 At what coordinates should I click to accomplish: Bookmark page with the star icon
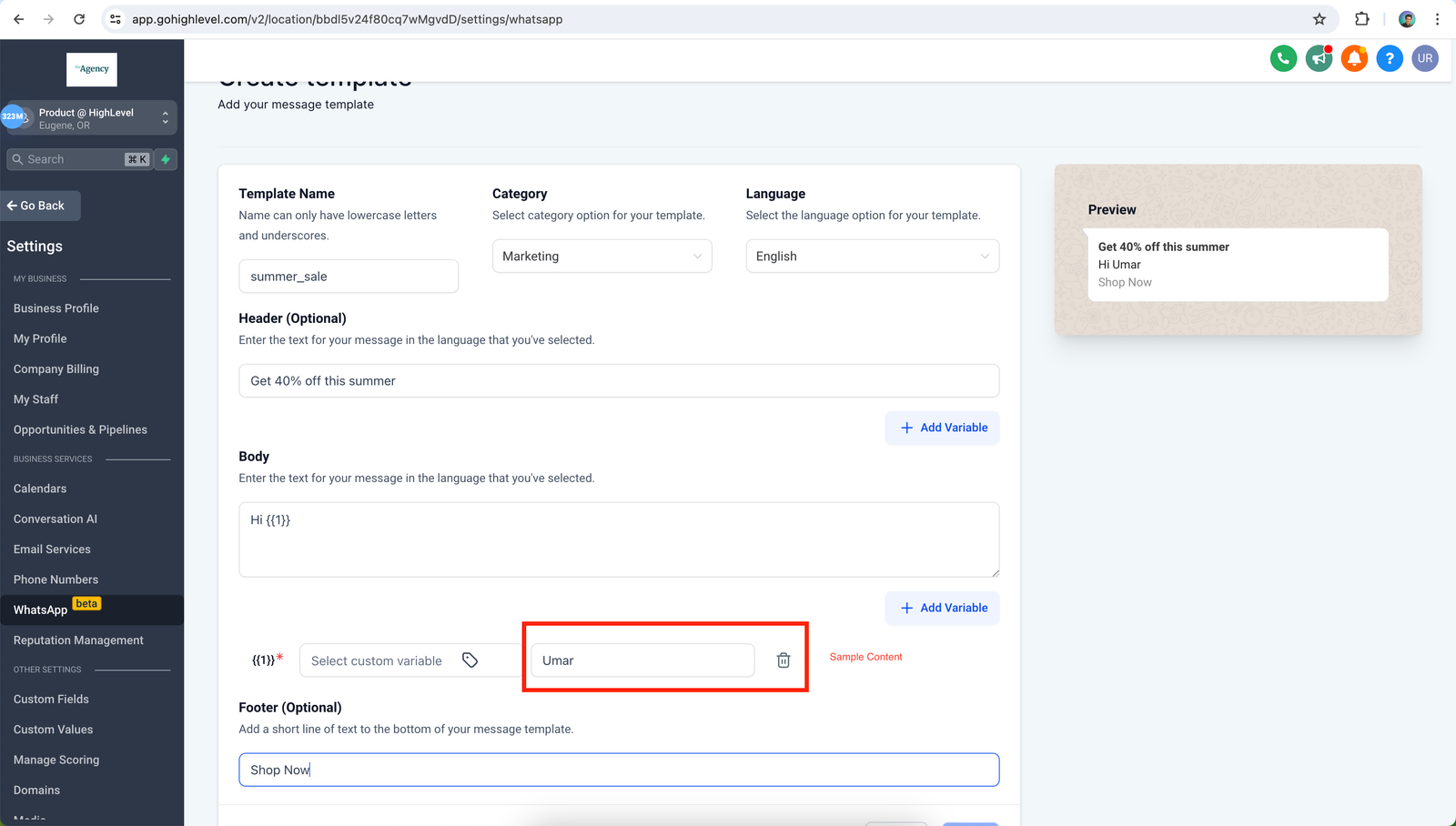click(x=1319, y=19)
